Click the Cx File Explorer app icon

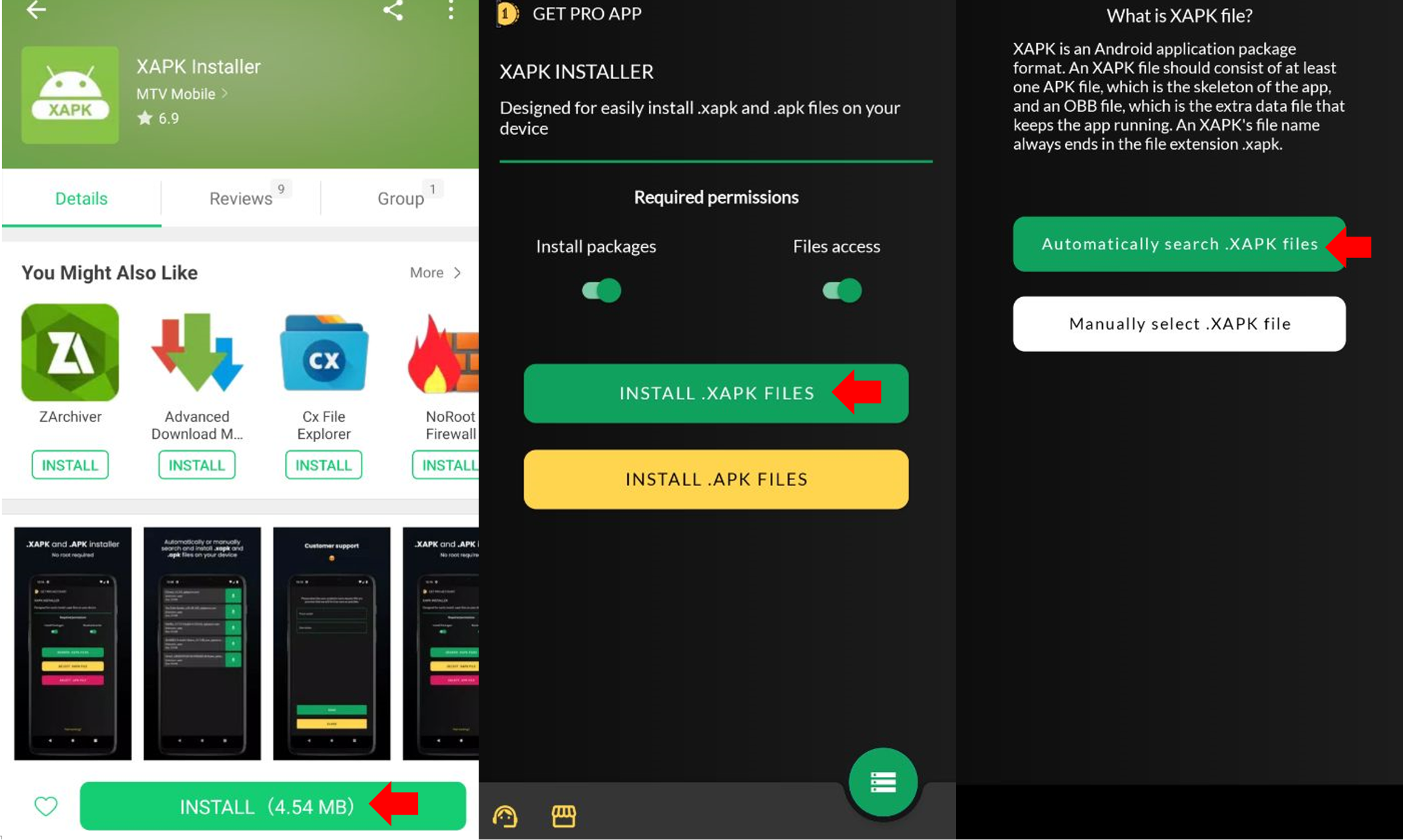[x=325, y=355]
